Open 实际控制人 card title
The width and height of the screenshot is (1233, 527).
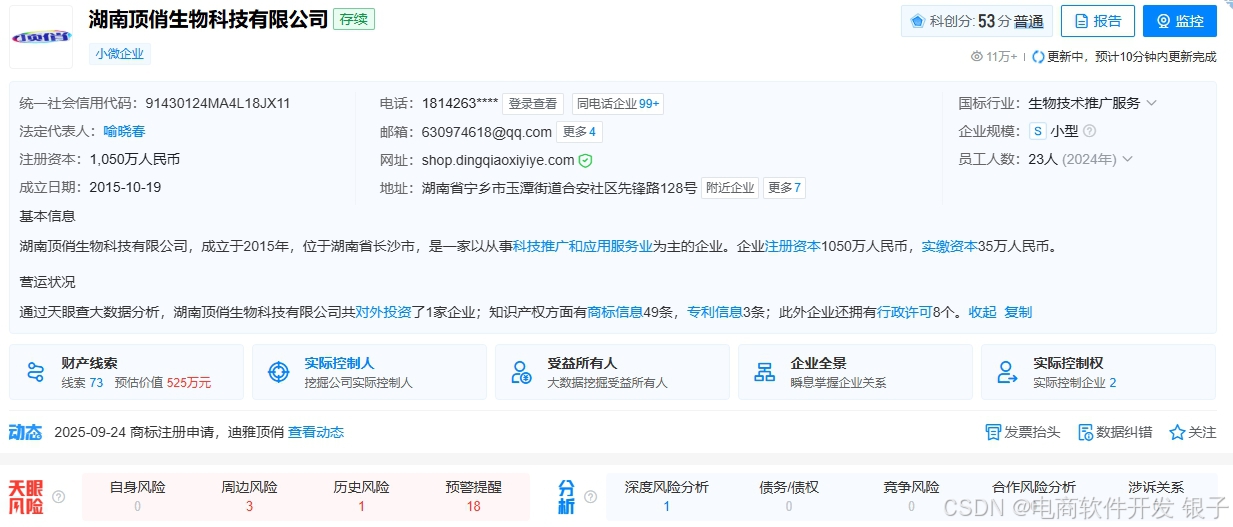pyautogui.click(x=339, y=363)
